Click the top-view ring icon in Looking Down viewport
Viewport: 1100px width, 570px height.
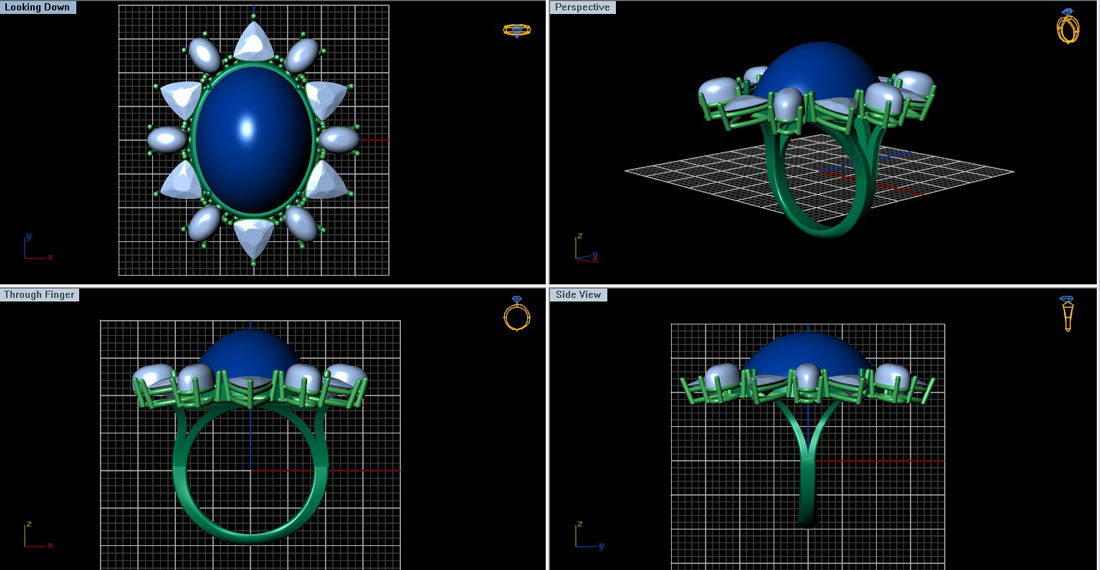tap(516, 30)
